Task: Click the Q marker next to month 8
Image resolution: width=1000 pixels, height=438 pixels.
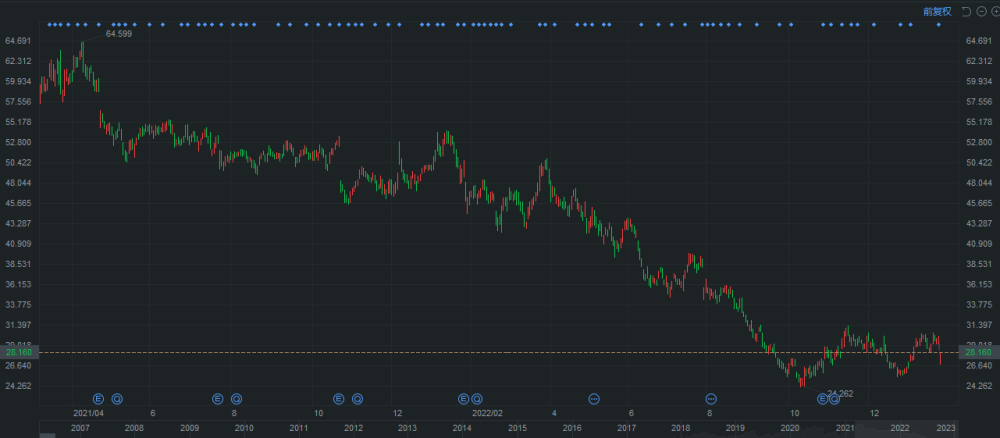Action: click(x=236, y=398)
